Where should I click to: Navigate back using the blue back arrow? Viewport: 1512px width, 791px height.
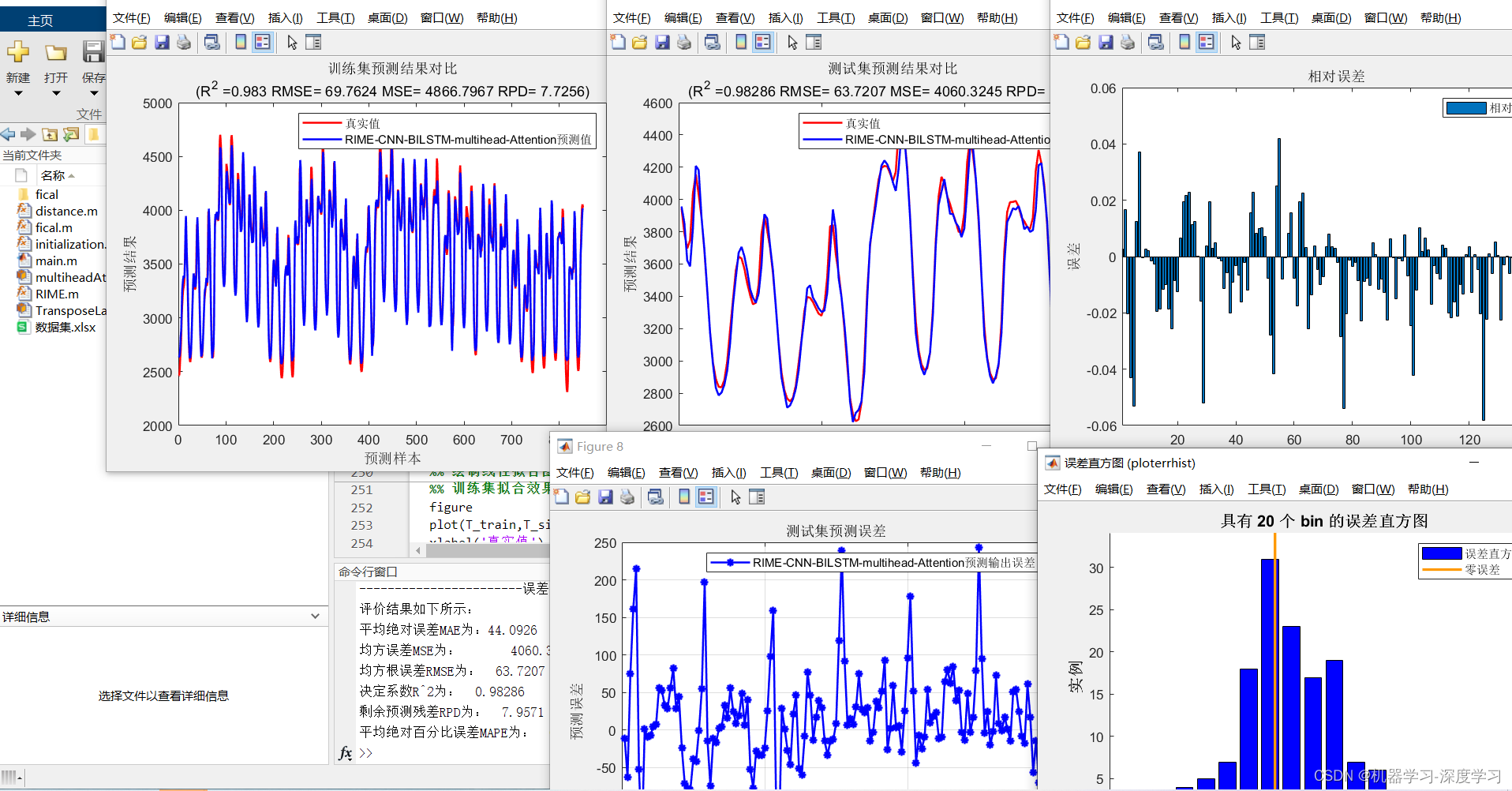pyautogui.click(x=7, y=134)
